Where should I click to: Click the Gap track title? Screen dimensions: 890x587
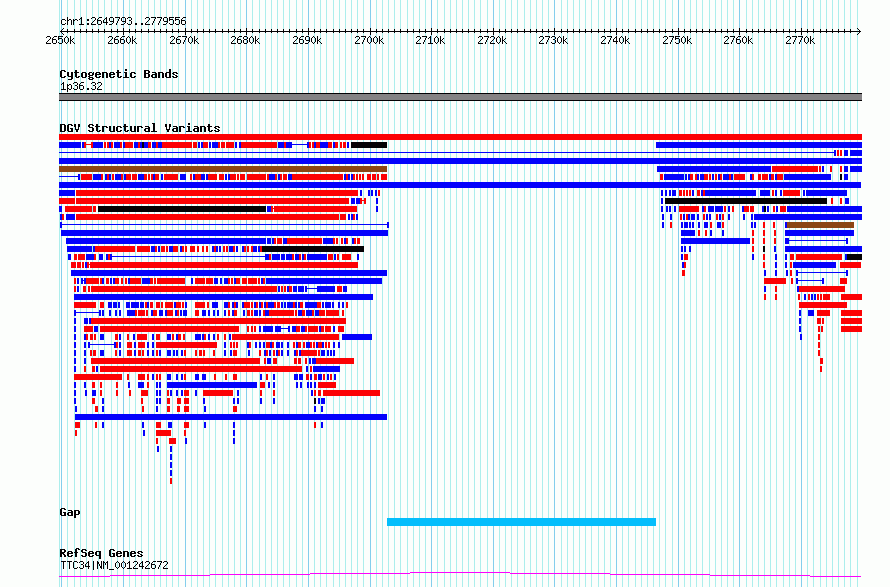click(70, 512)
